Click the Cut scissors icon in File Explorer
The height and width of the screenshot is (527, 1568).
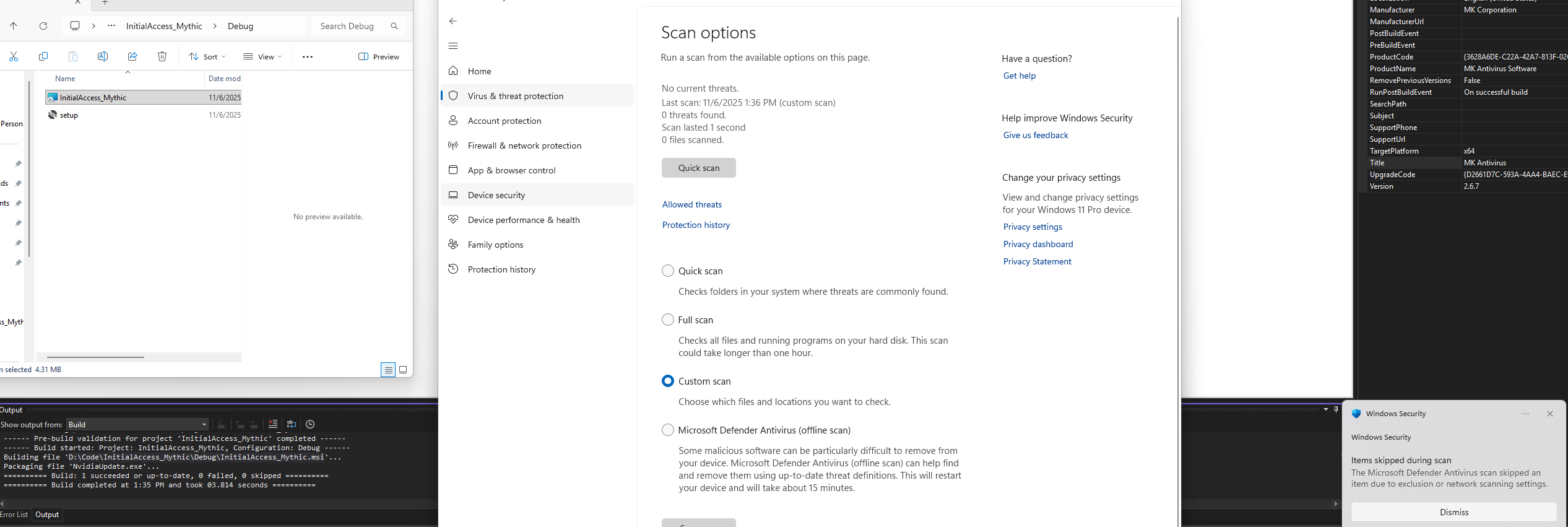[x=14, y=57]
